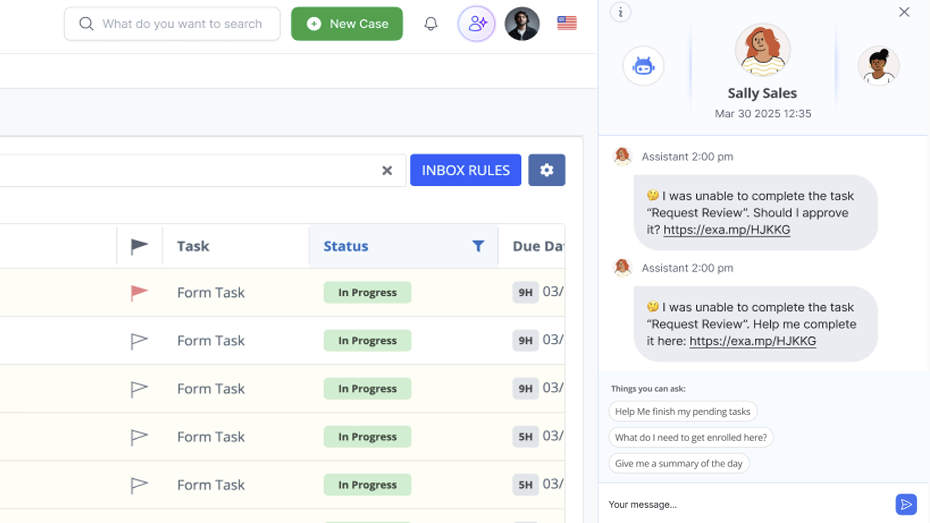This screenshot has height=523, width=930.
Task: Click the second 'Assistant 2:00 pm' message avatar
Action: (622, 267)
